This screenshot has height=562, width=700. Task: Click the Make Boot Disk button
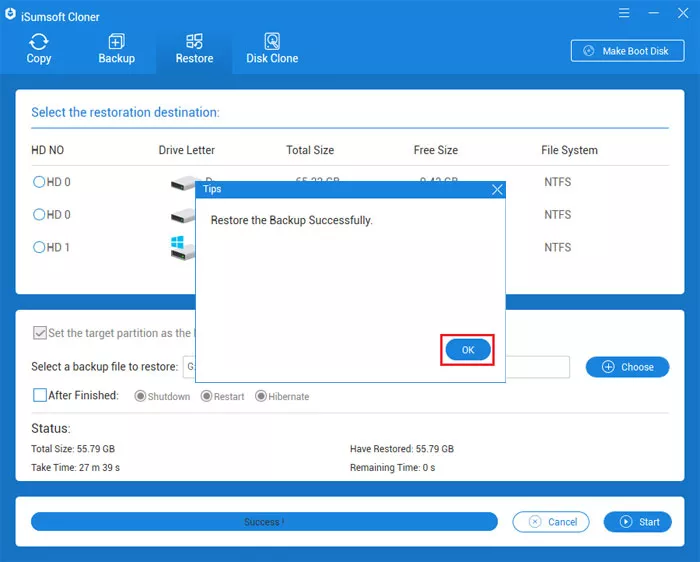(627, 51)
